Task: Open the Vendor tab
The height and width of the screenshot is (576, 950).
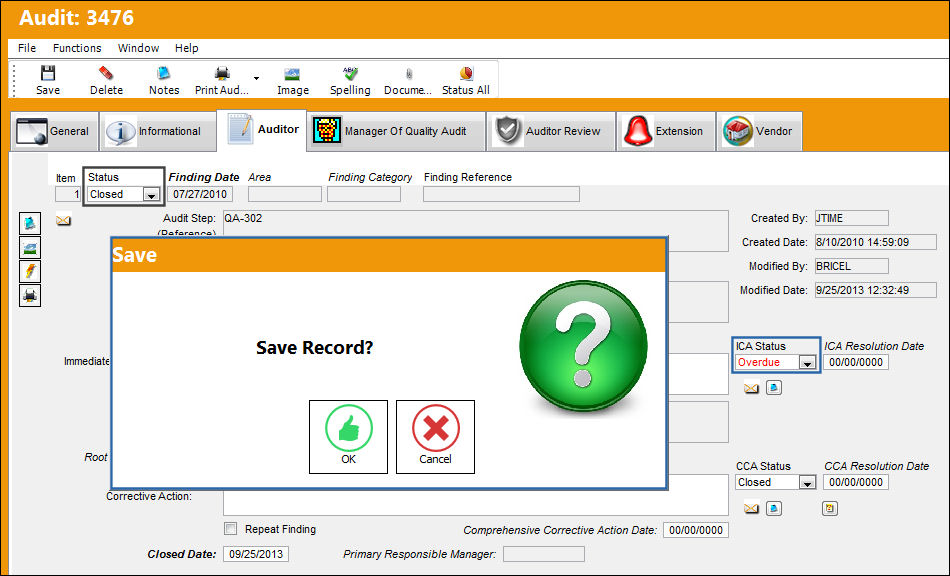Action: (x=759, y=131)
